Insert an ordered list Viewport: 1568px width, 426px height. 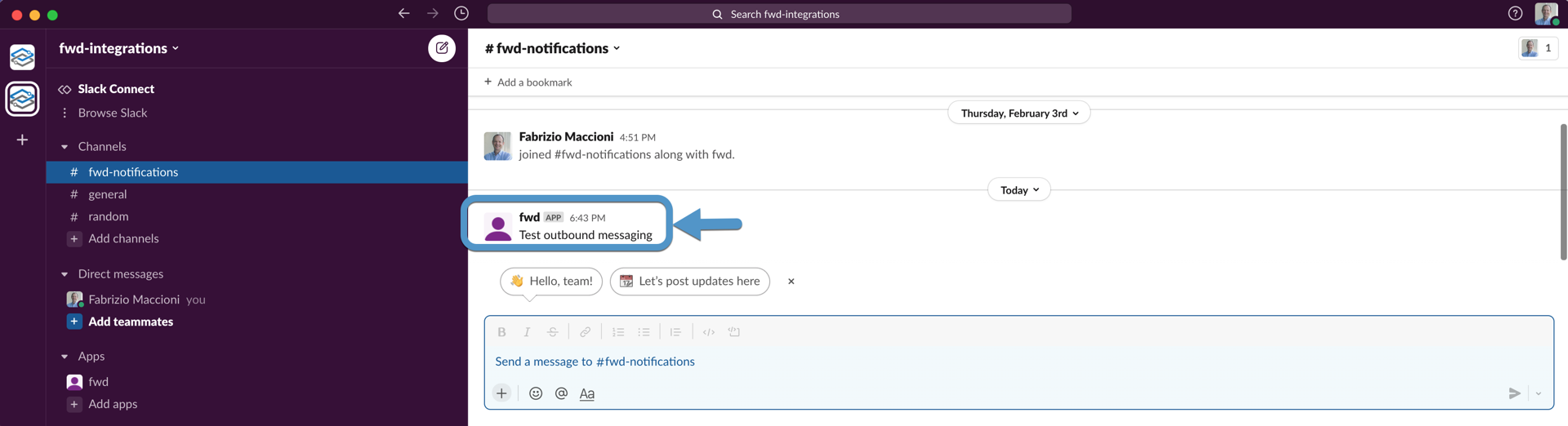click(618, 332)
